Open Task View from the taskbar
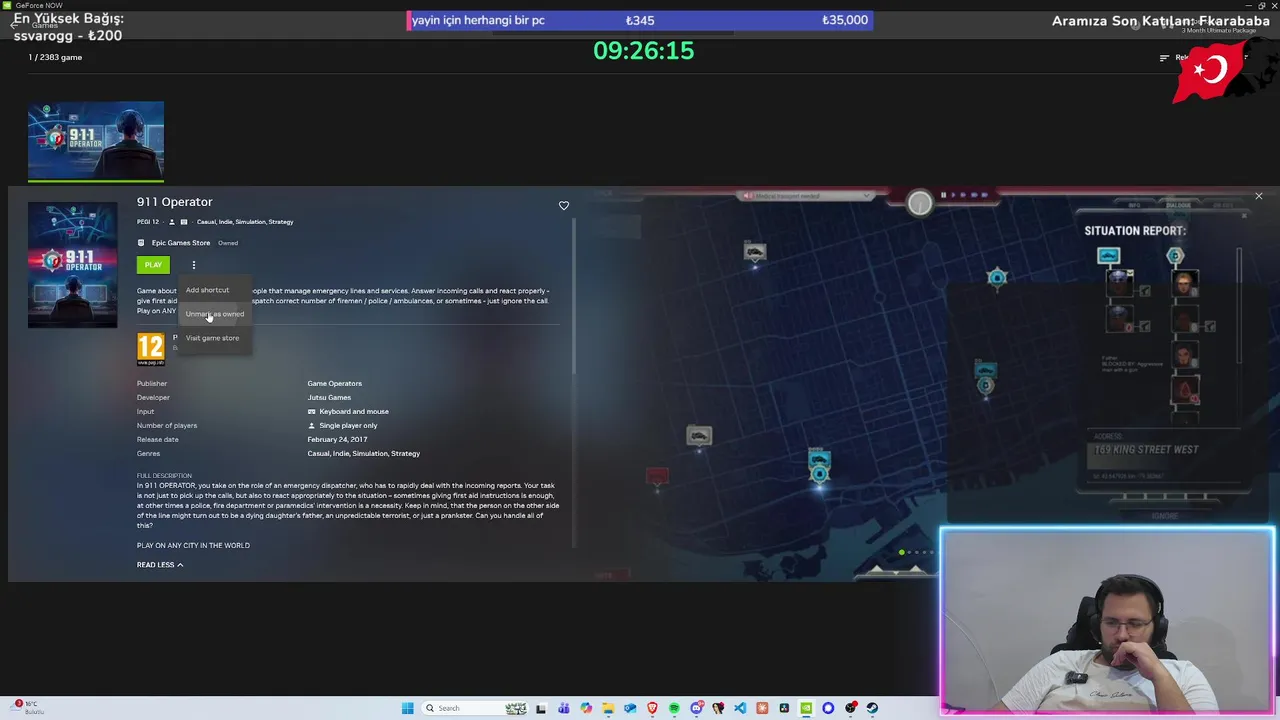Image resolution: width=1280 pixels, height=720 pixels. (x=541, y=708)
